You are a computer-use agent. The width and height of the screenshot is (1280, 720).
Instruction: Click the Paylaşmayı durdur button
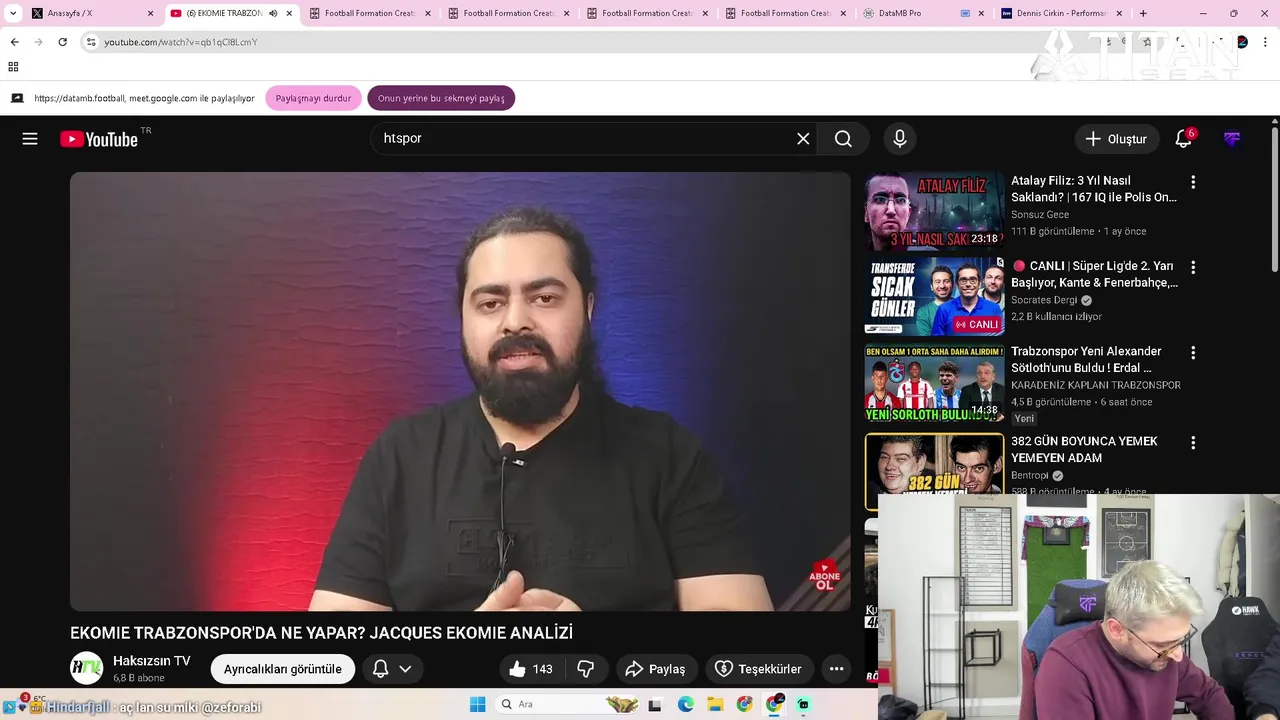[x=313, y=98]
